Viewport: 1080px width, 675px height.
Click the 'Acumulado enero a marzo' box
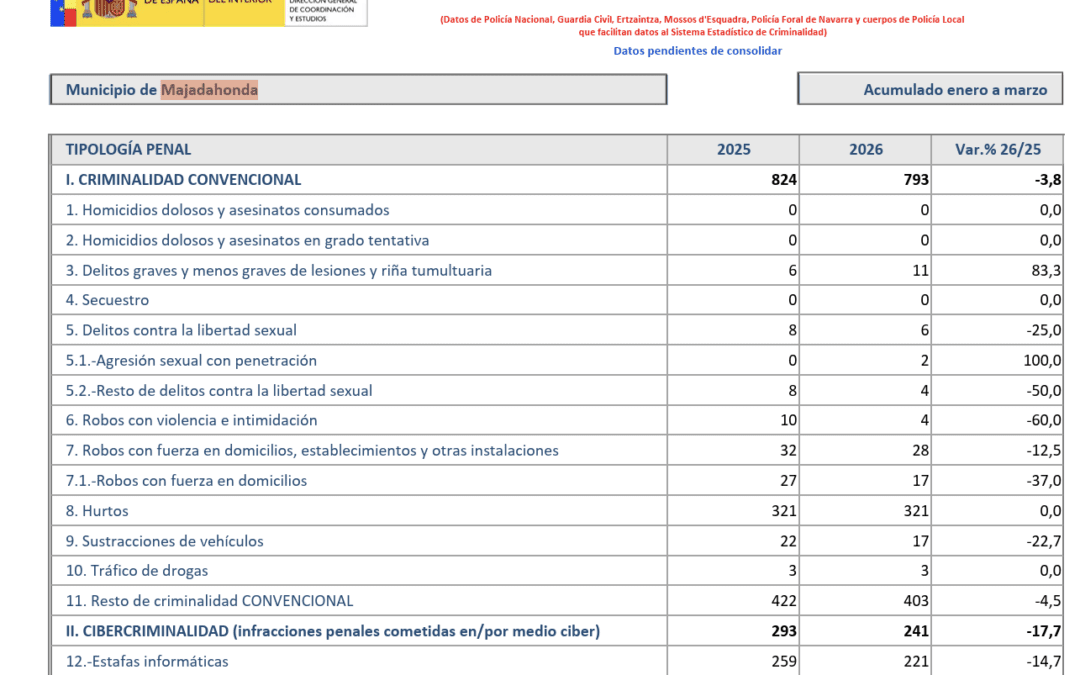(930, 89)
